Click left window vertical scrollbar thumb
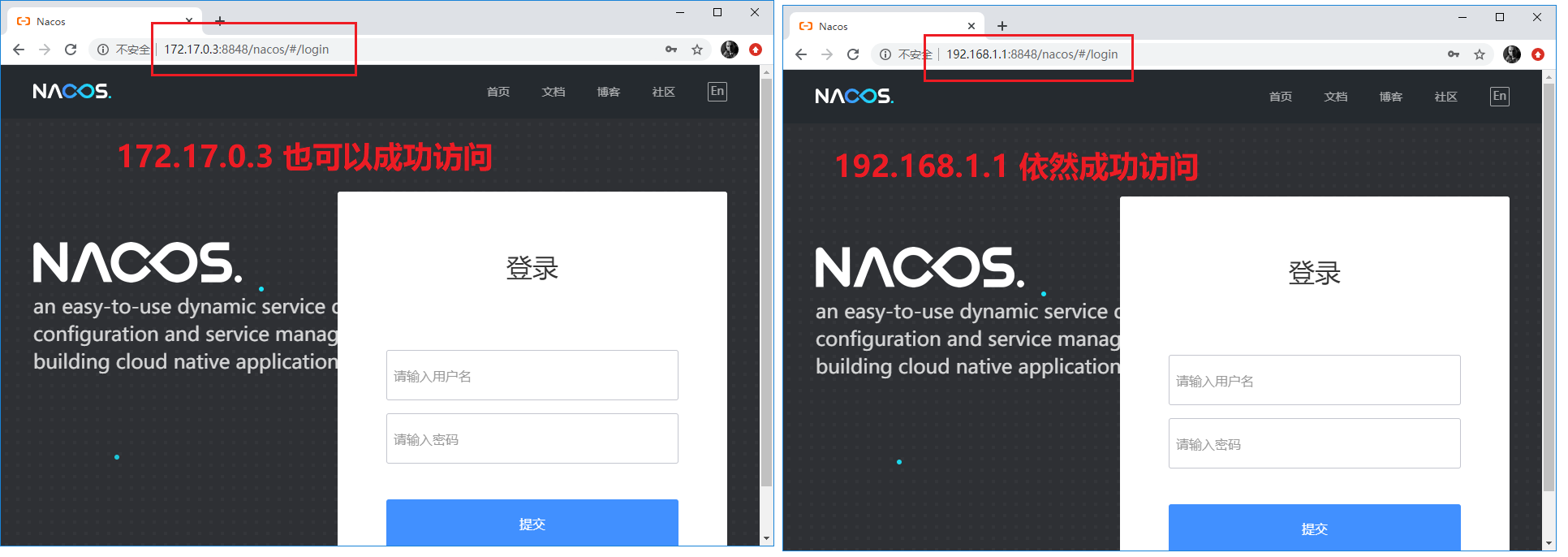 [x=766, y=283]
